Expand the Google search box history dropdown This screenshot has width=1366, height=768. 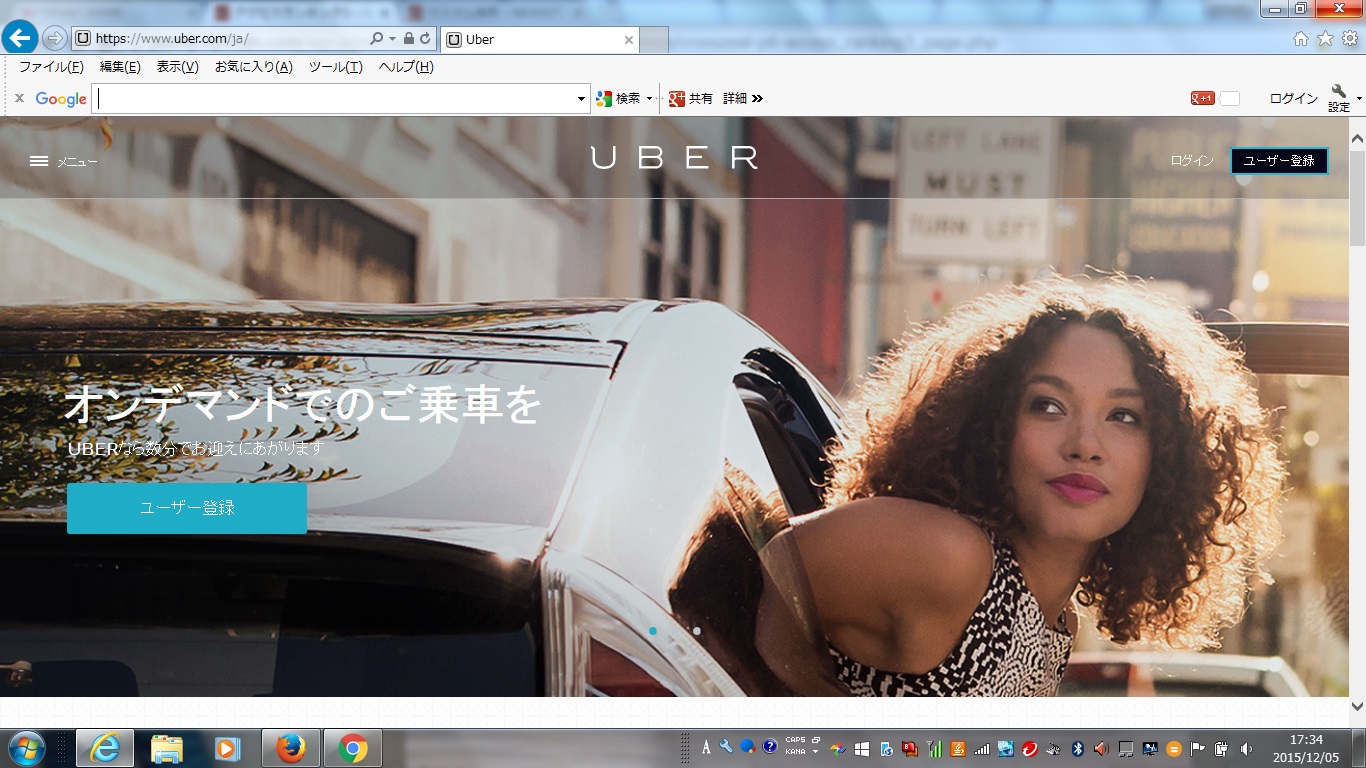tap(581, 99)
